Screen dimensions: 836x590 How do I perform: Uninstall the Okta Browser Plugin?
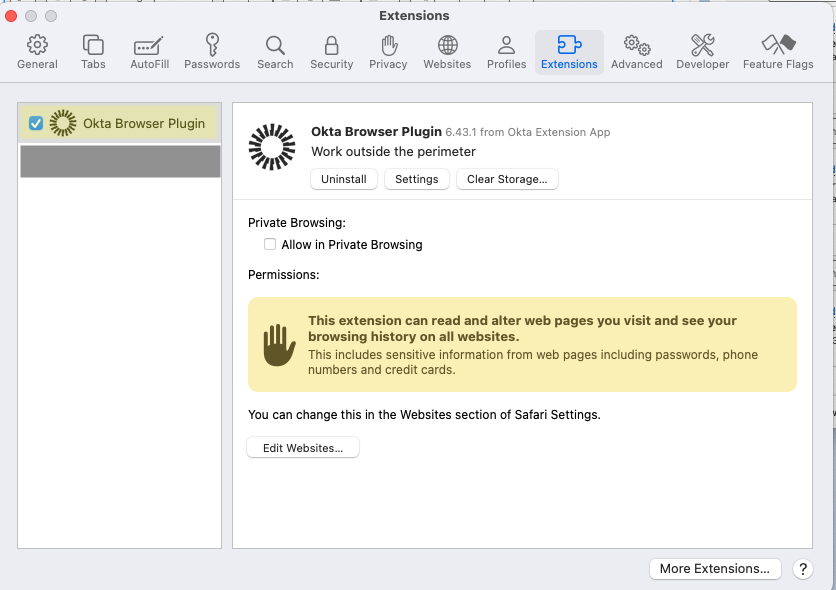pyautogui.click(x=344, y=179)
